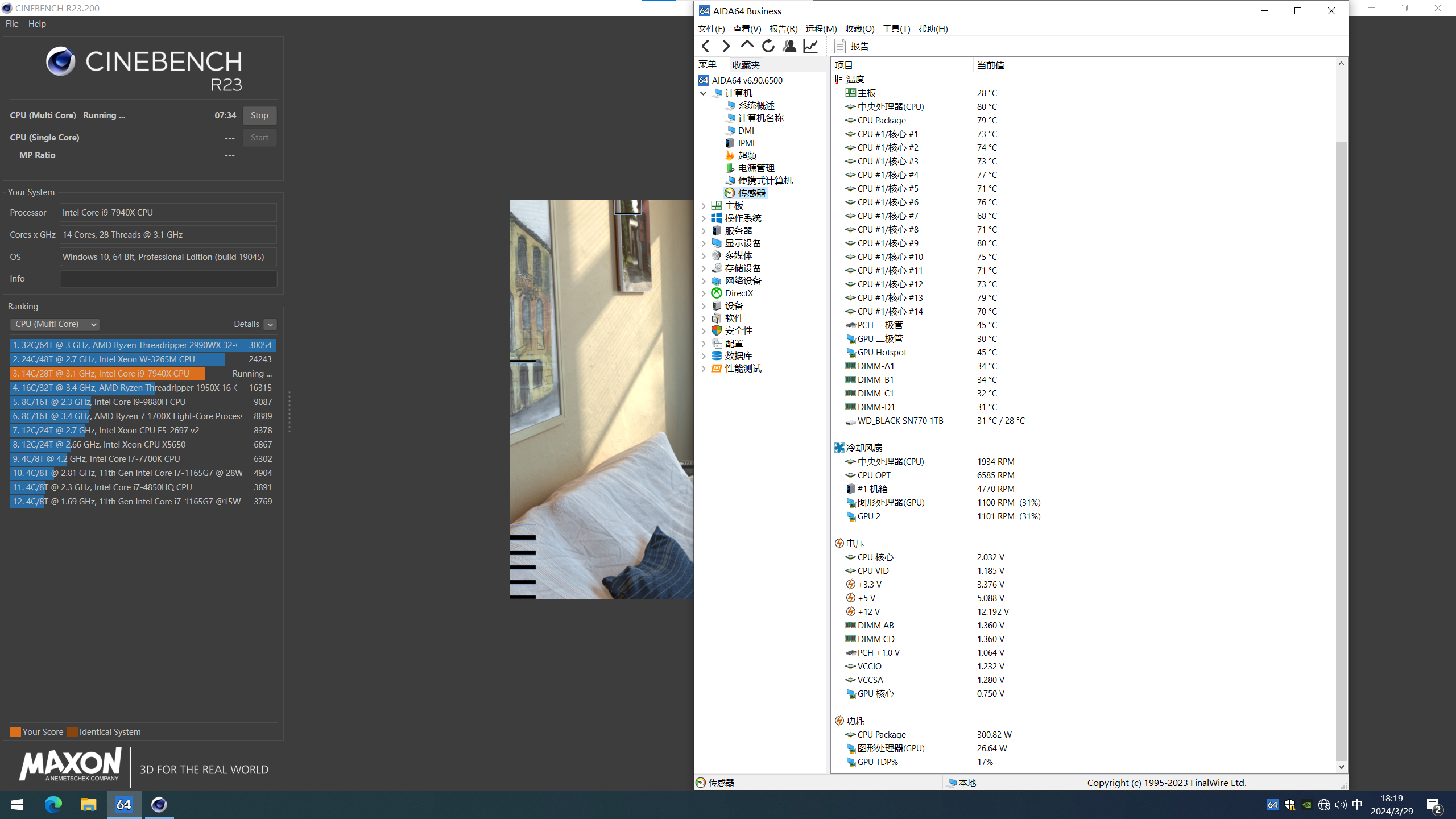Open File Explorer from taskbar
1456x819 pixels.
point(88,805)
